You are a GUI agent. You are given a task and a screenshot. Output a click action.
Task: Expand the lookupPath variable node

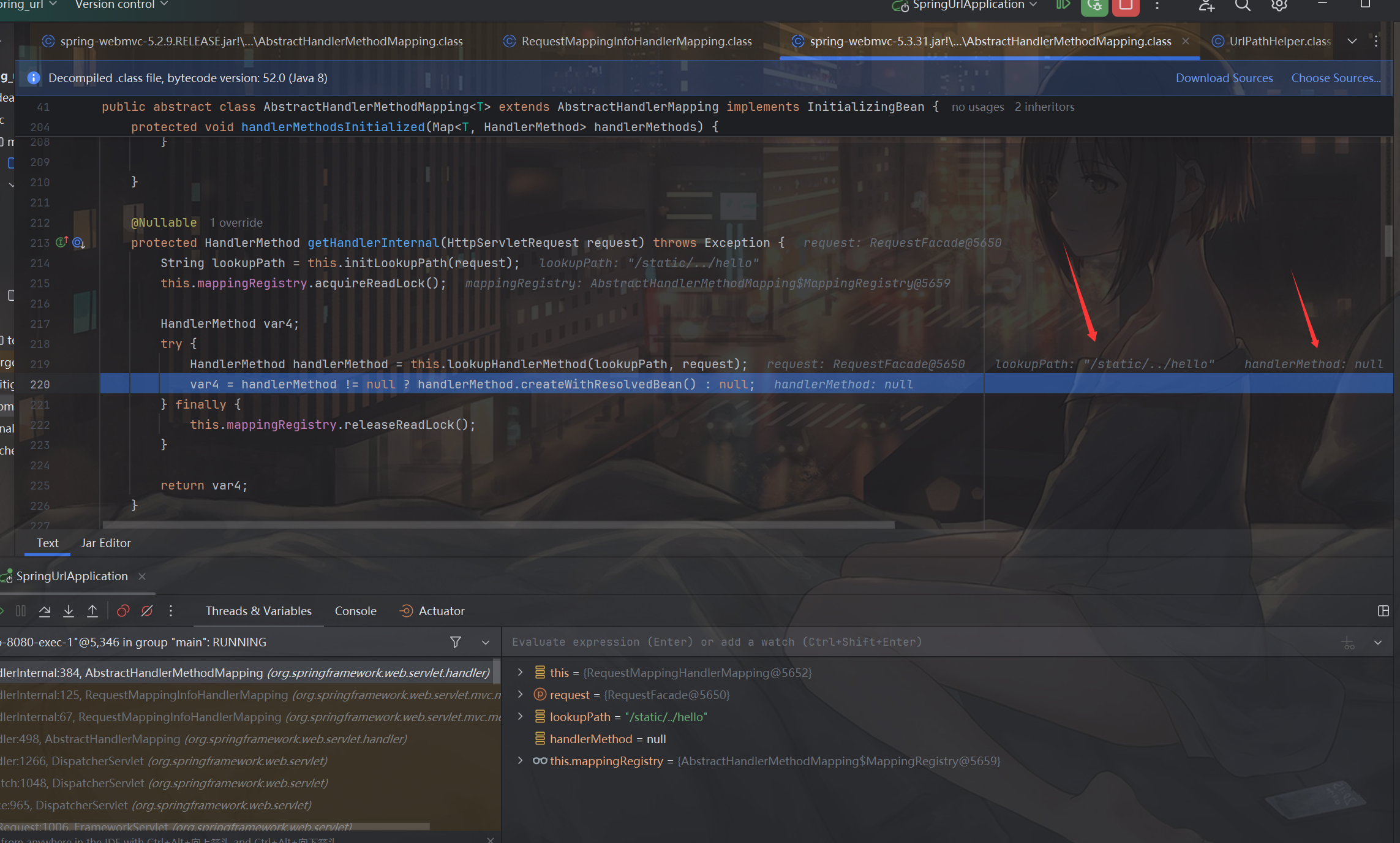click(x=521, y=716)
